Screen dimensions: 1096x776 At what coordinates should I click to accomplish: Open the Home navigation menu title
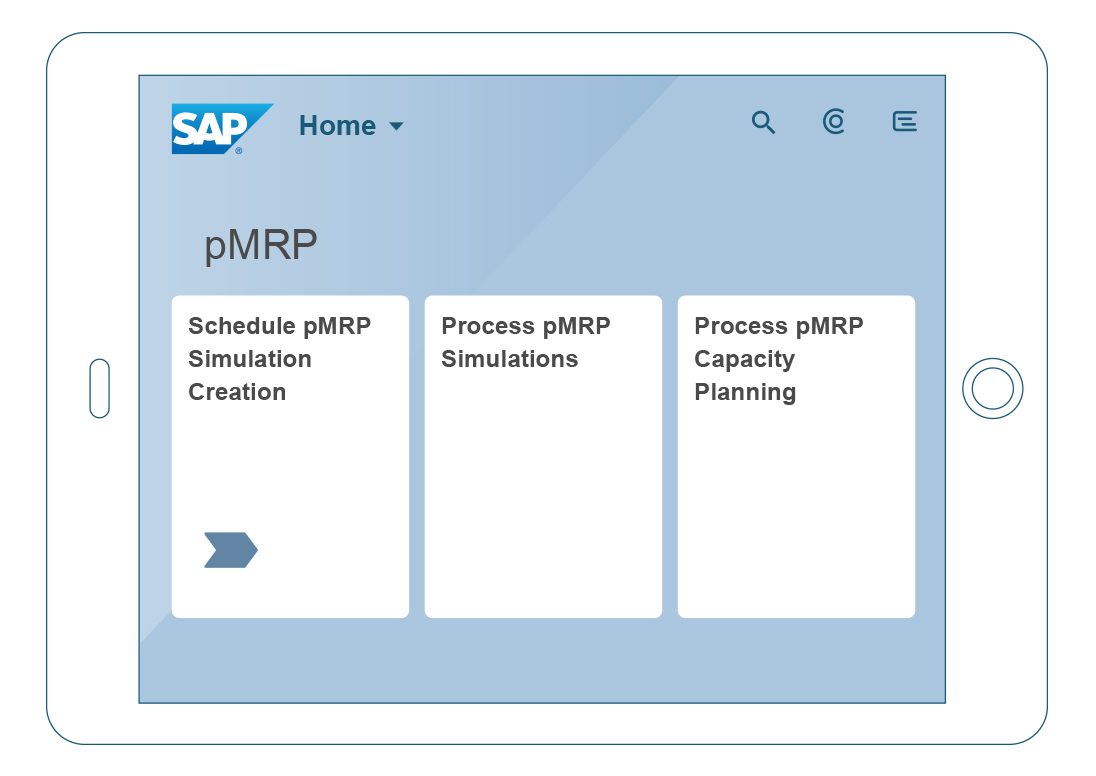coord(338,126)
